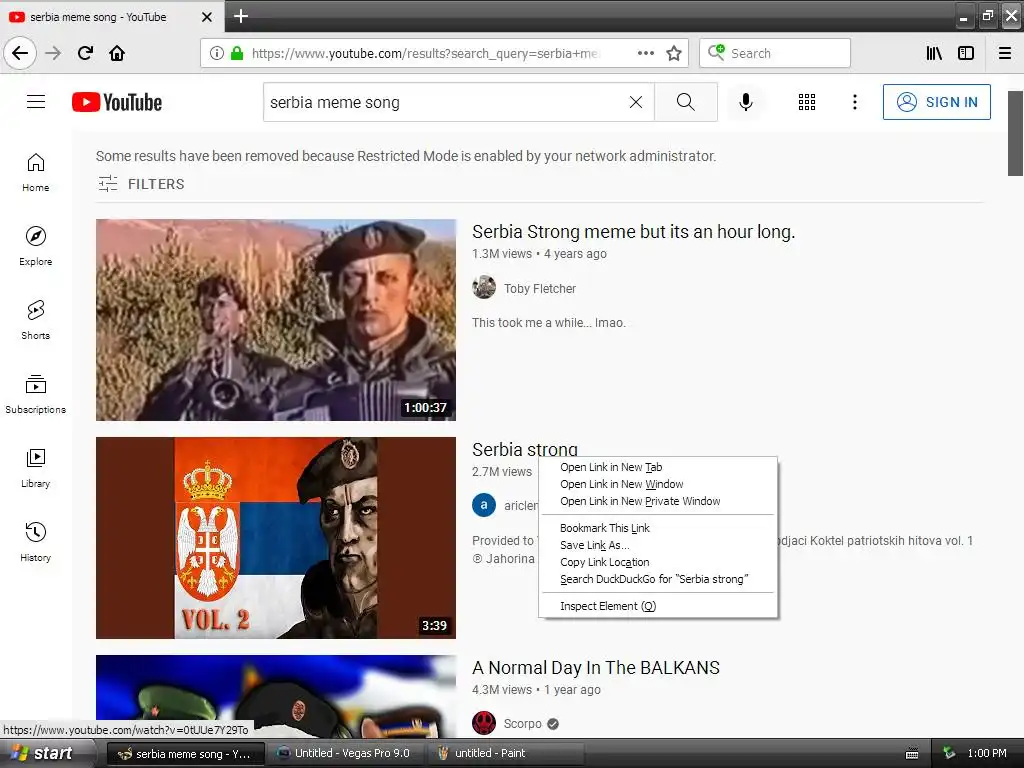Open a new browser tab with plus
The width and height of the screenshot is (1024, 768).
click(x=240, y=16)
